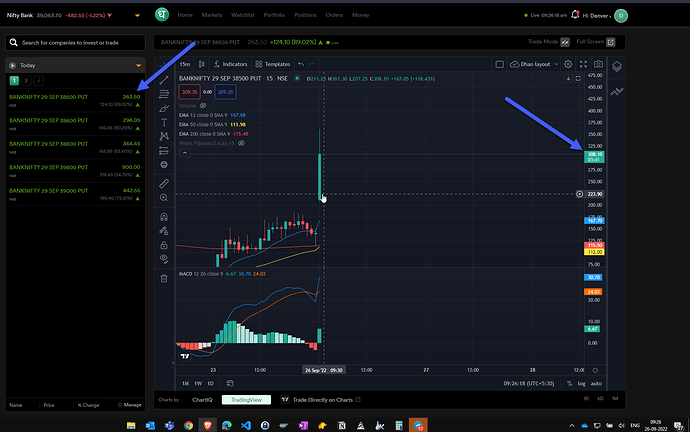The height and width of the screenshot is (432, 690).
Task: Show hidden system tray icons
Action: coord(572,425)
